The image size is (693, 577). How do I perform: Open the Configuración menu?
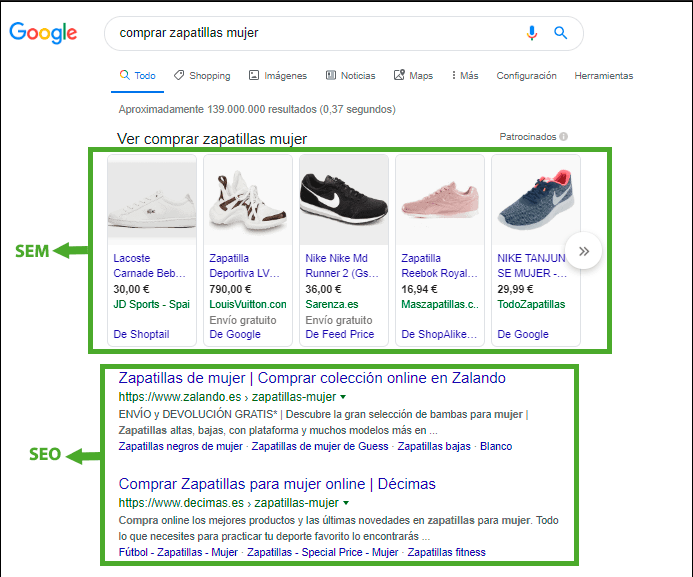click(526, 76)
